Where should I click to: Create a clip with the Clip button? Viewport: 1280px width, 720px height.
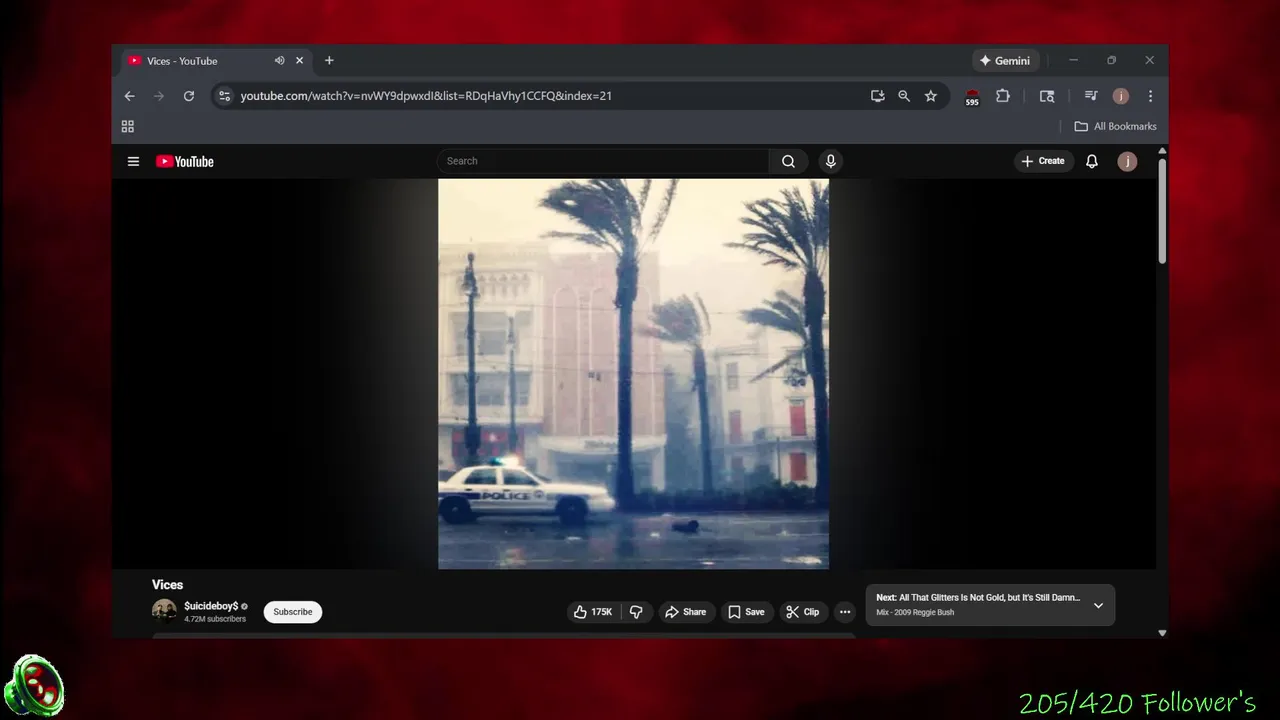tap(803, 612)
